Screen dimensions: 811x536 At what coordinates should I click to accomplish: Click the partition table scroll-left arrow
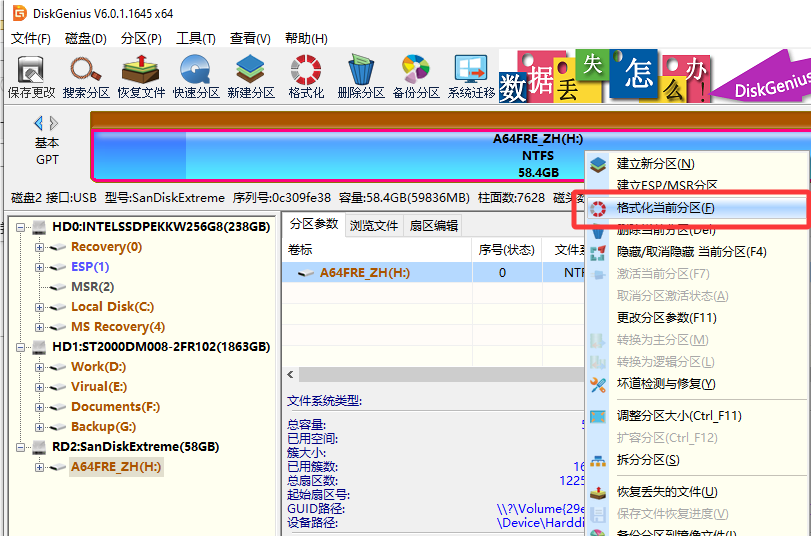[291, 374]
